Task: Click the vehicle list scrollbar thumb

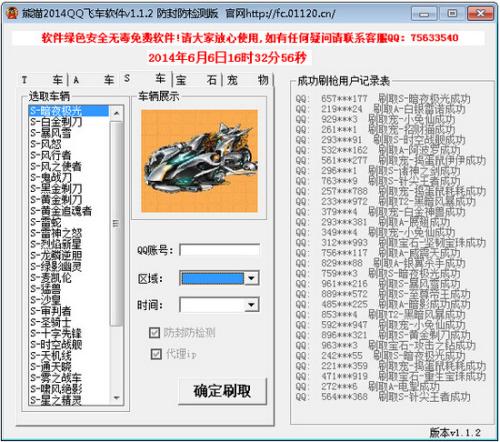Action: click(116, 223)
